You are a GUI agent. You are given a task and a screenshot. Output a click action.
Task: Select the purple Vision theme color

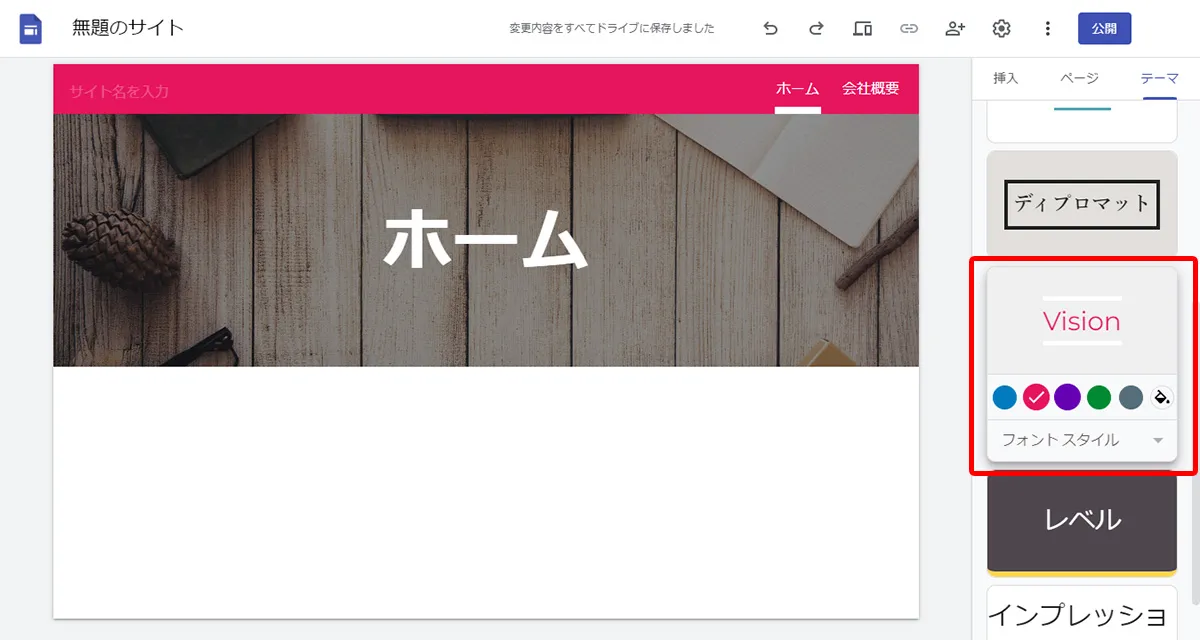[x=1067, y=397]
